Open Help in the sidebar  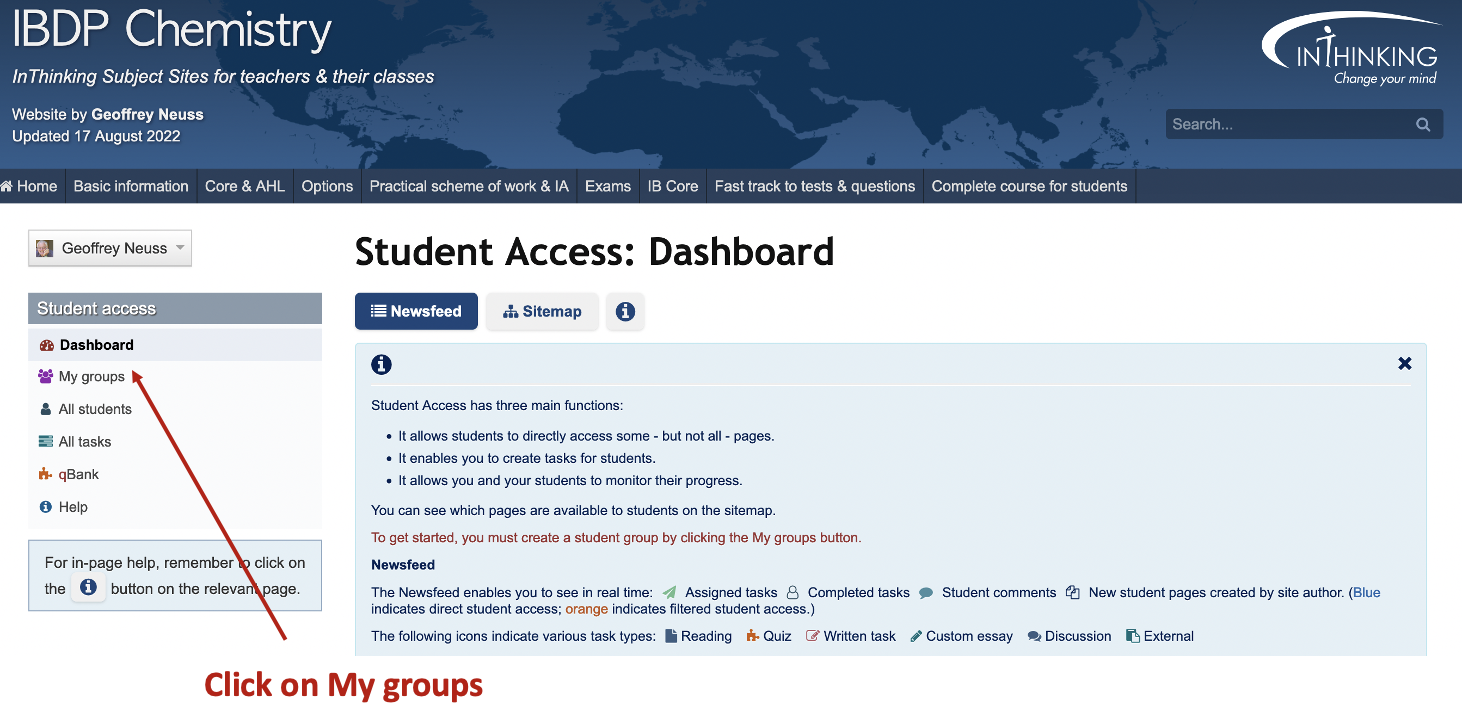73,508
